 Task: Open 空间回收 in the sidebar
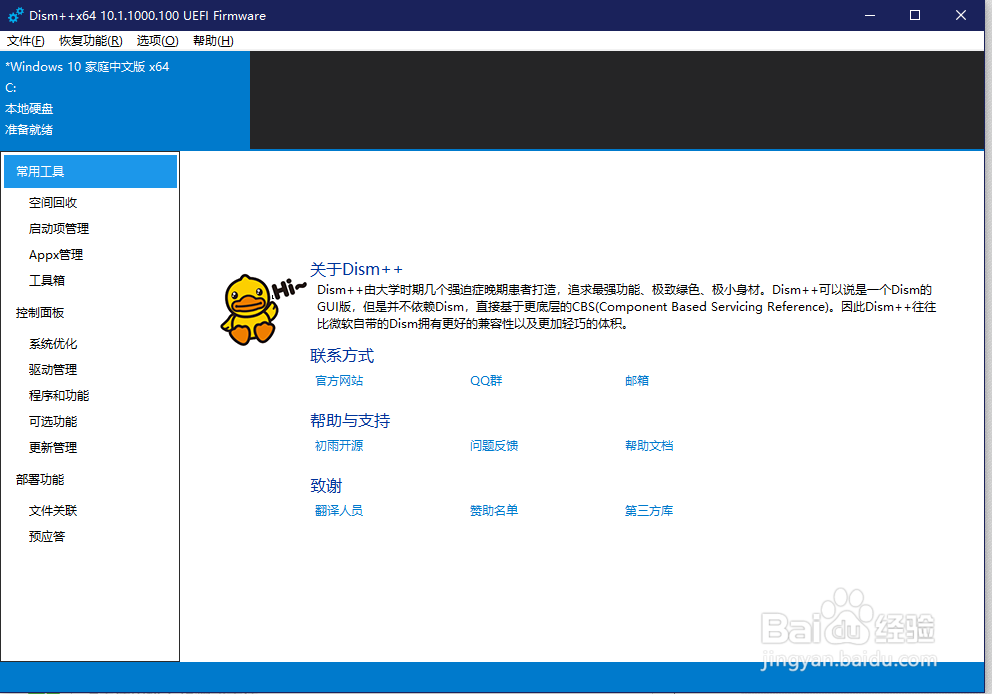[54, 202]
